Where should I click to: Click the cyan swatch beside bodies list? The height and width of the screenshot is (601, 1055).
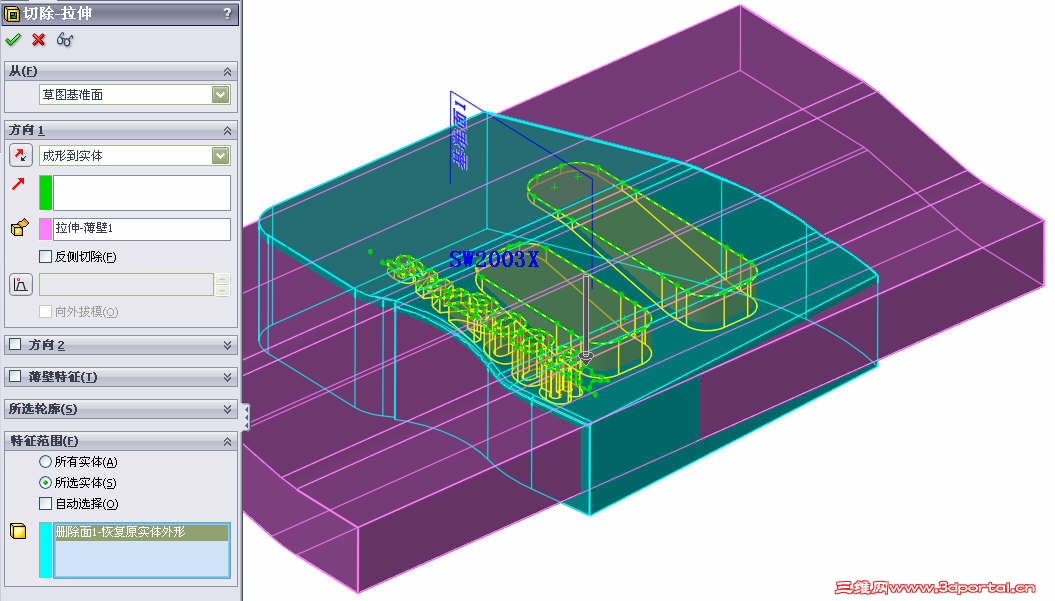[x=46, y=550]
